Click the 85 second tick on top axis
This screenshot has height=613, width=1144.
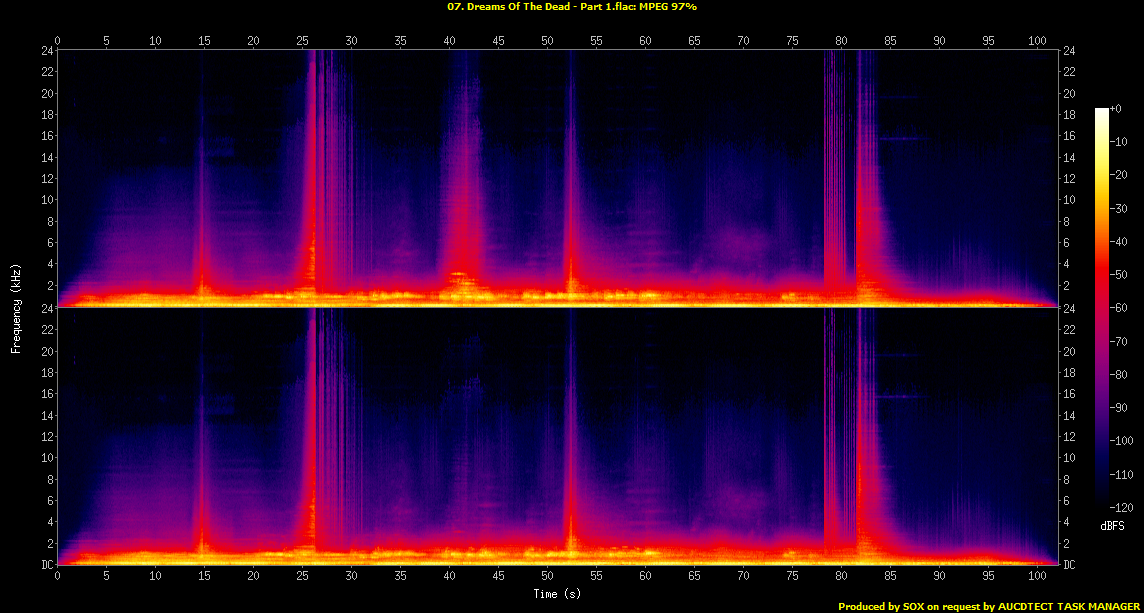[x=890, y=41]
